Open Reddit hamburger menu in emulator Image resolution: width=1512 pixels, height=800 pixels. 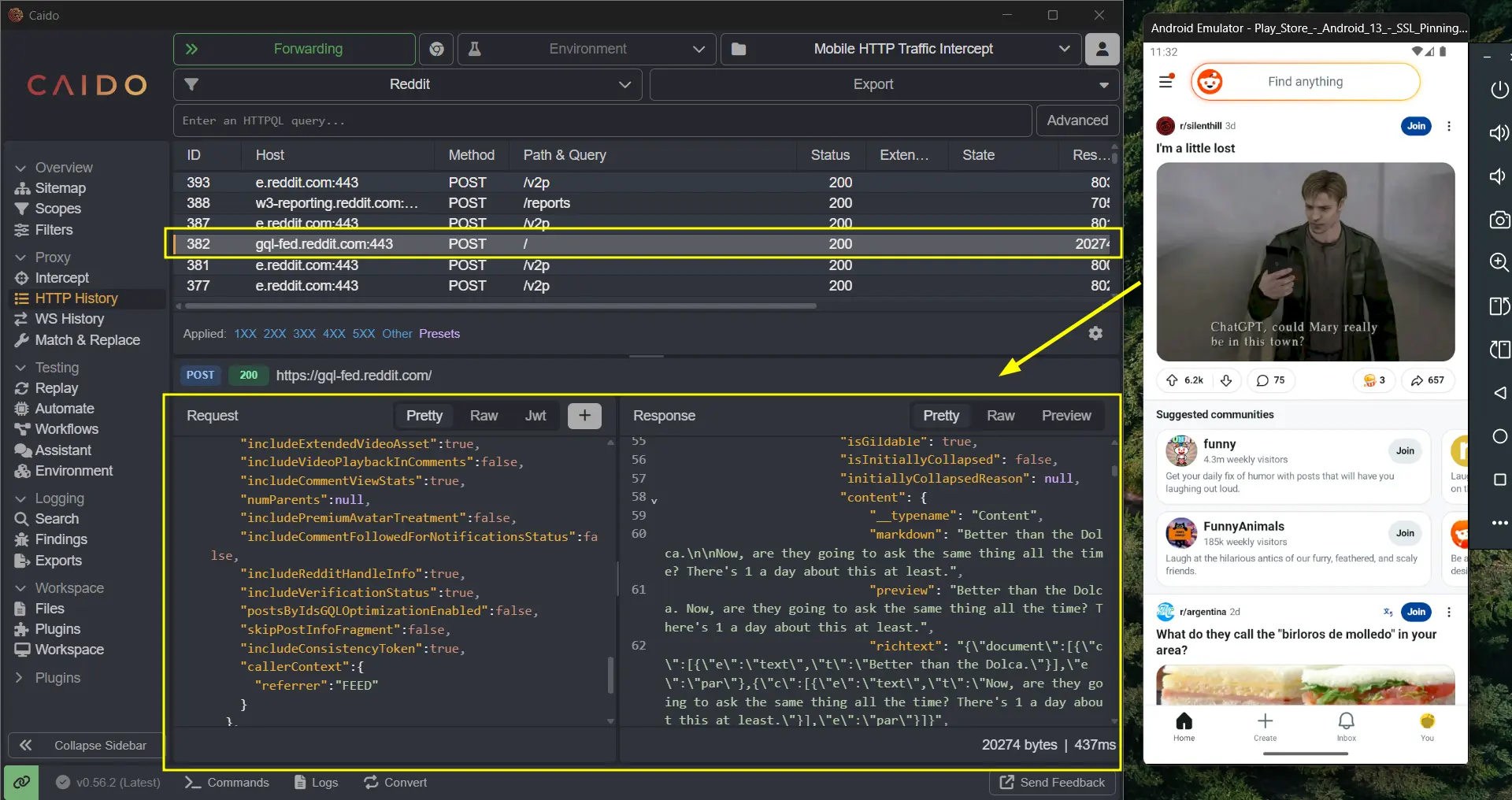(1166, 82)
